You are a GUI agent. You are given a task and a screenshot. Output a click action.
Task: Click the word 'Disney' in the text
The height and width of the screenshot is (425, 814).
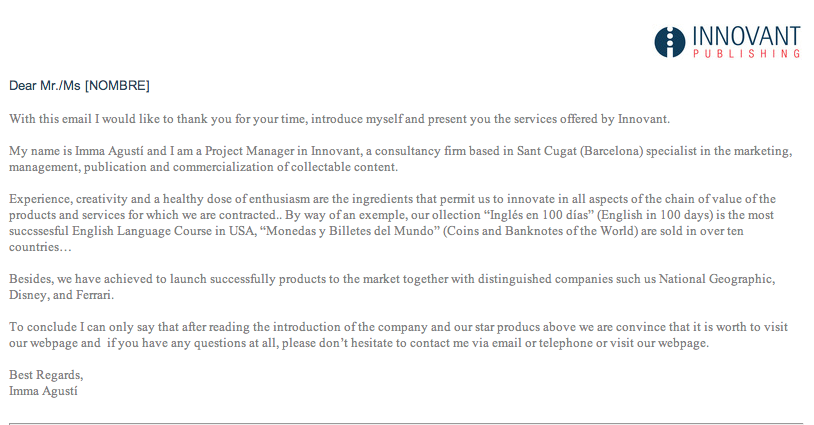coord(28,295)
